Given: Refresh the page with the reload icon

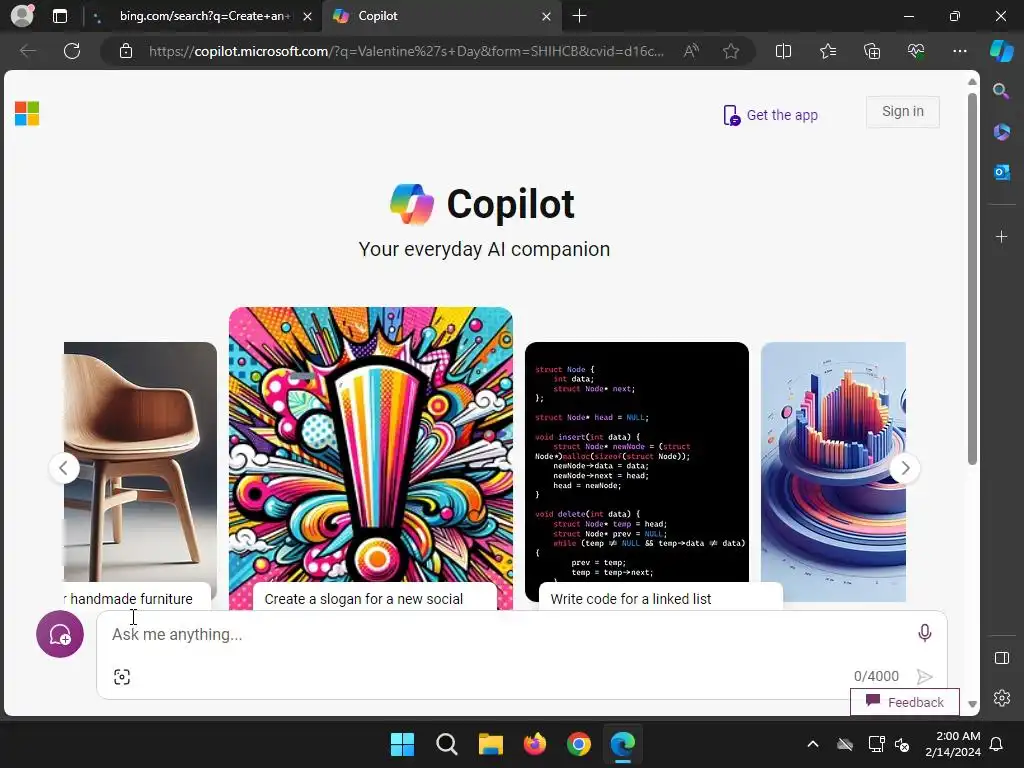Looking at the screenshot, I should point(72,51).
